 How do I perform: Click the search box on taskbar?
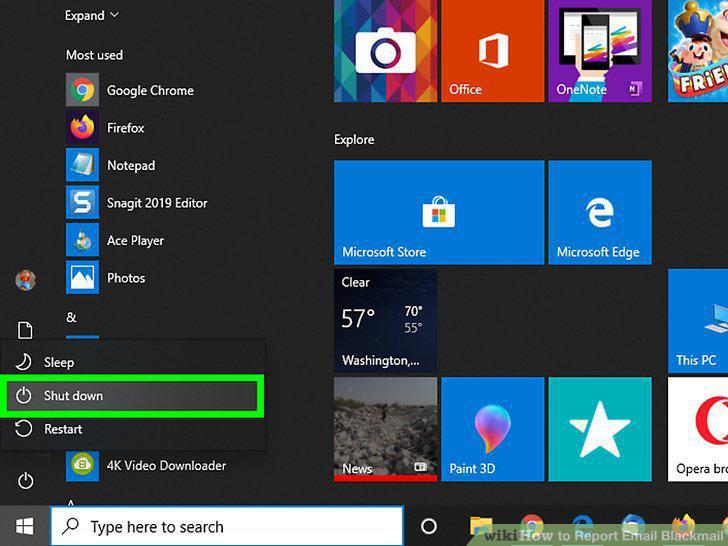point(227,526)
